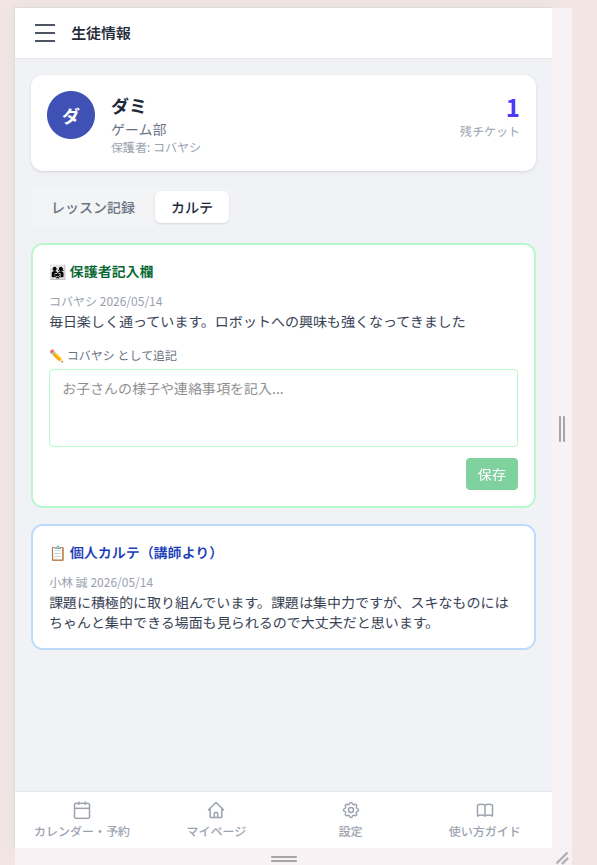
Task: Click the 保護者記入欄 family icon
Action: click(x=57, y=272)
